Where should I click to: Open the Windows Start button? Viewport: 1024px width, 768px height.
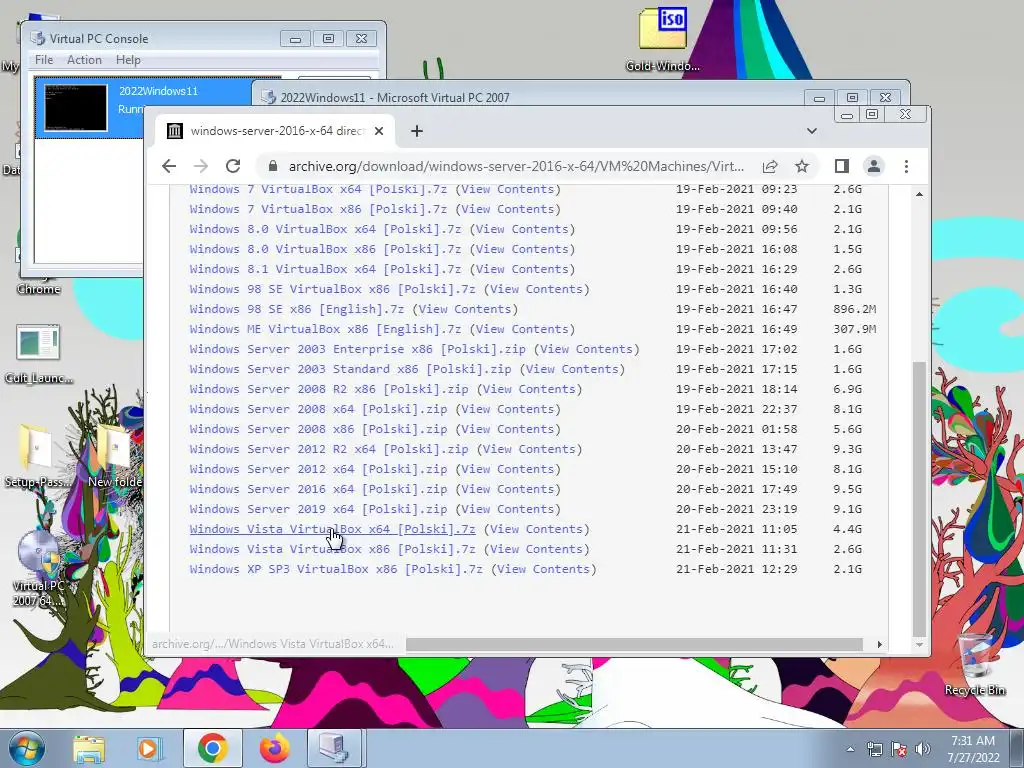pos(27,748)
